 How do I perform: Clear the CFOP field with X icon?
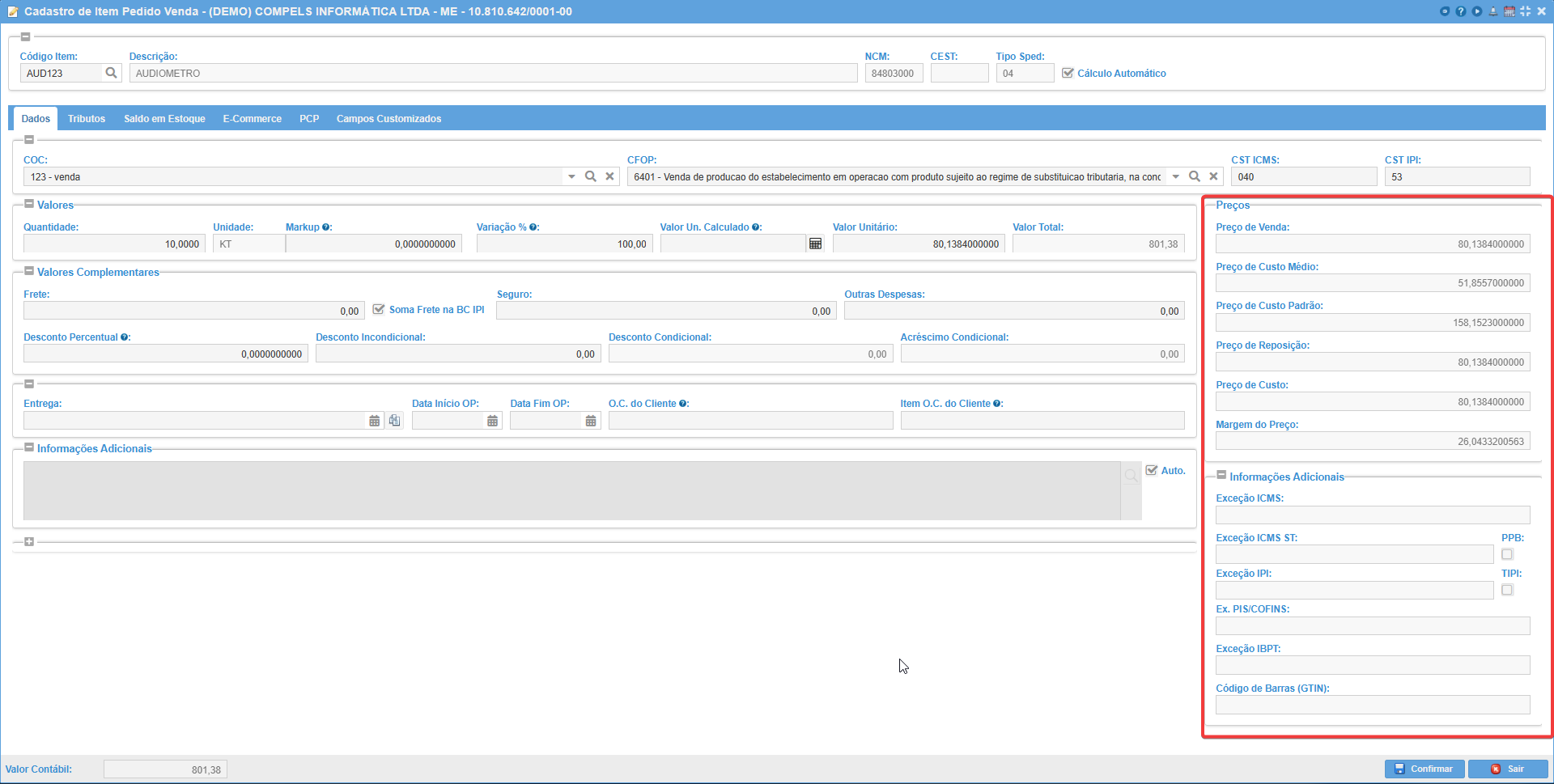point(1214,176)
